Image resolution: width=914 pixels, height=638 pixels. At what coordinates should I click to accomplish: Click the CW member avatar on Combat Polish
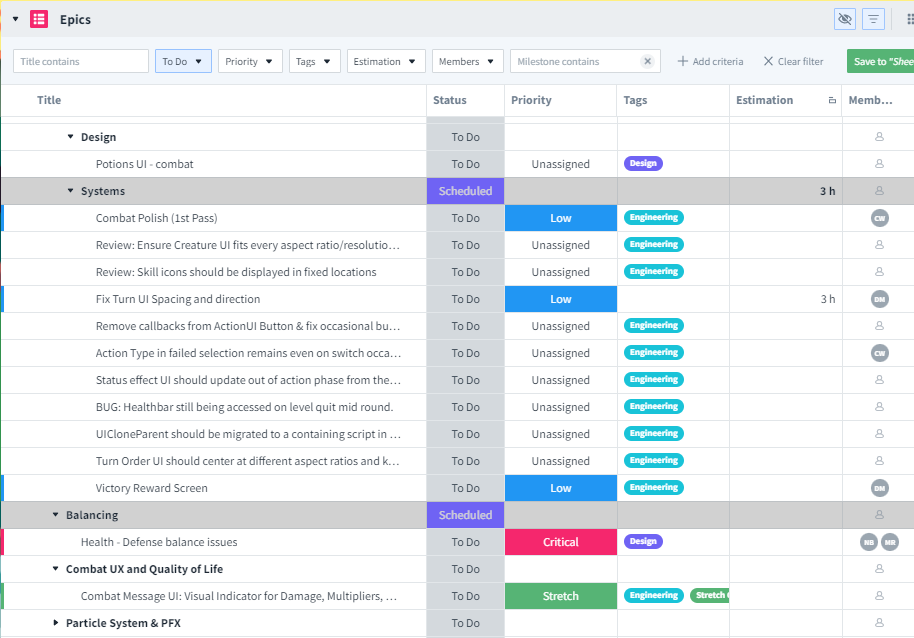pyautogui.click(x=880, y=218)
